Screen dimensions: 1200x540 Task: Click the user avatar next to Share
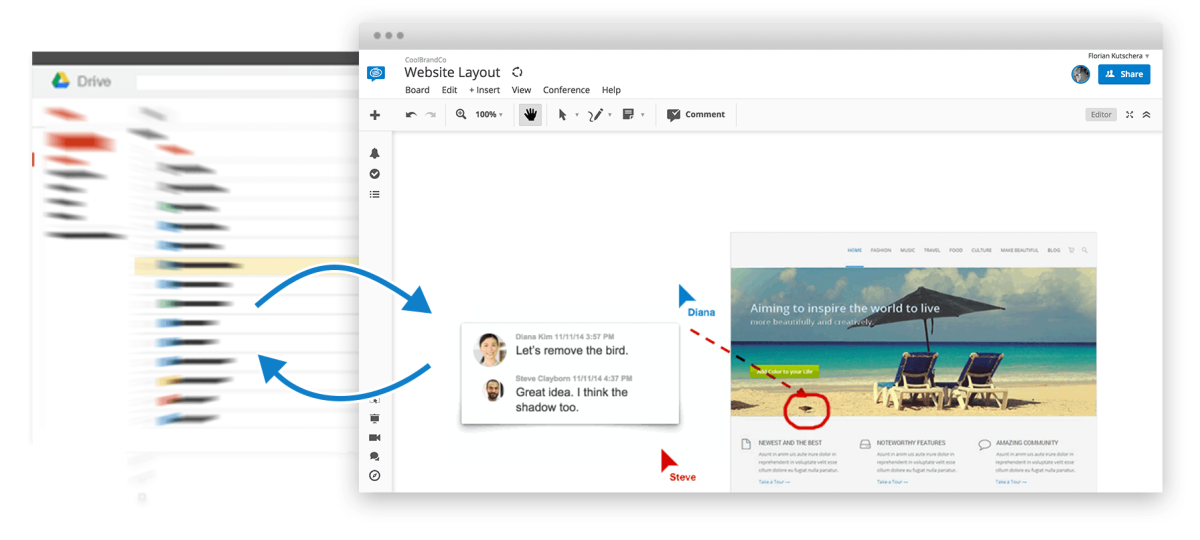click(1080, 74)
